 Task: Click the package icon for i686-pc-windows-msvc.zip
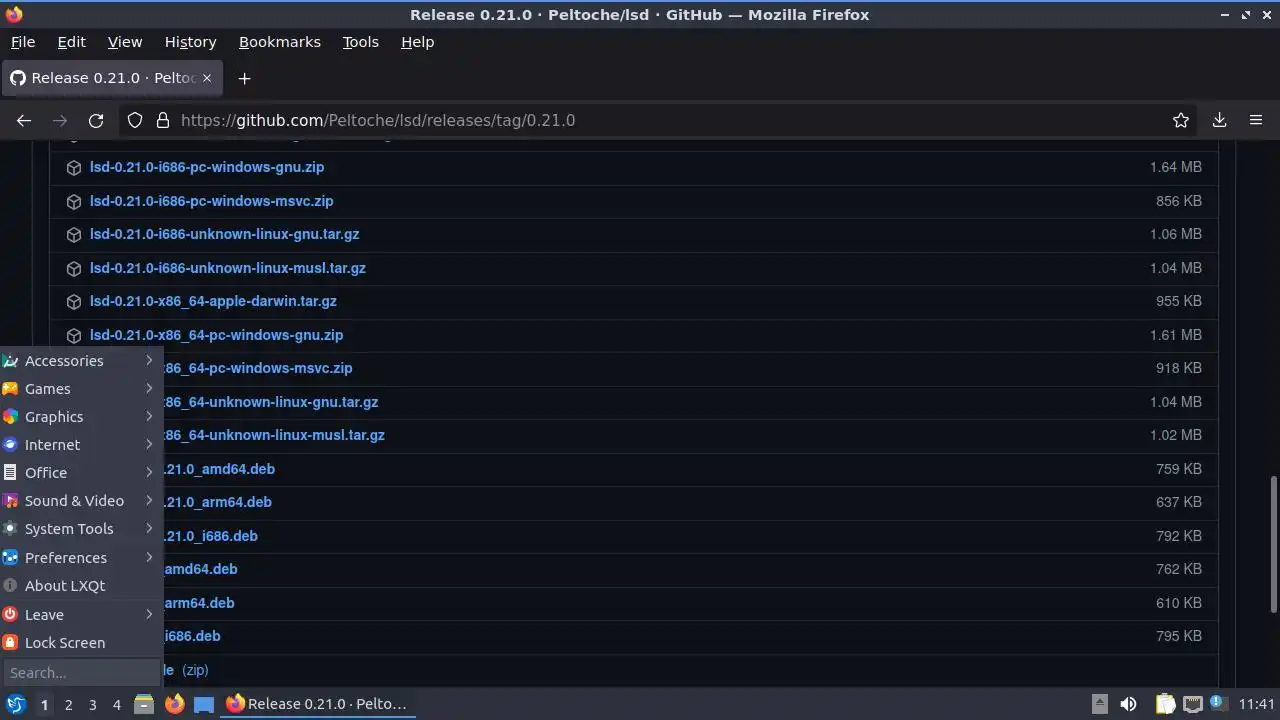tap(73, 202)
